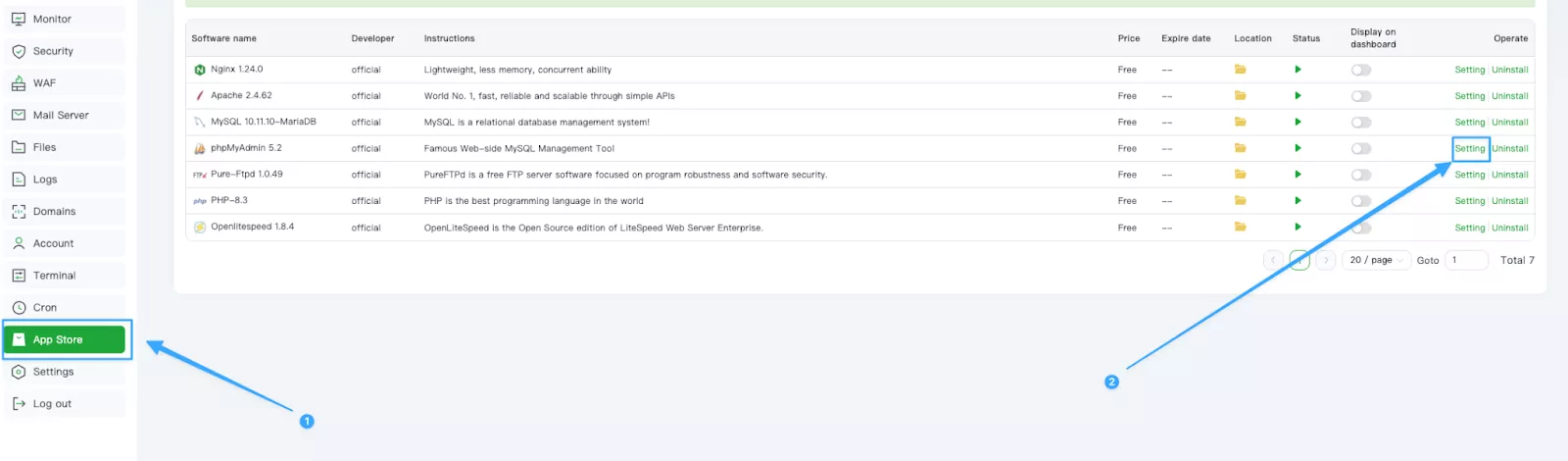Open Cron section

65,307
